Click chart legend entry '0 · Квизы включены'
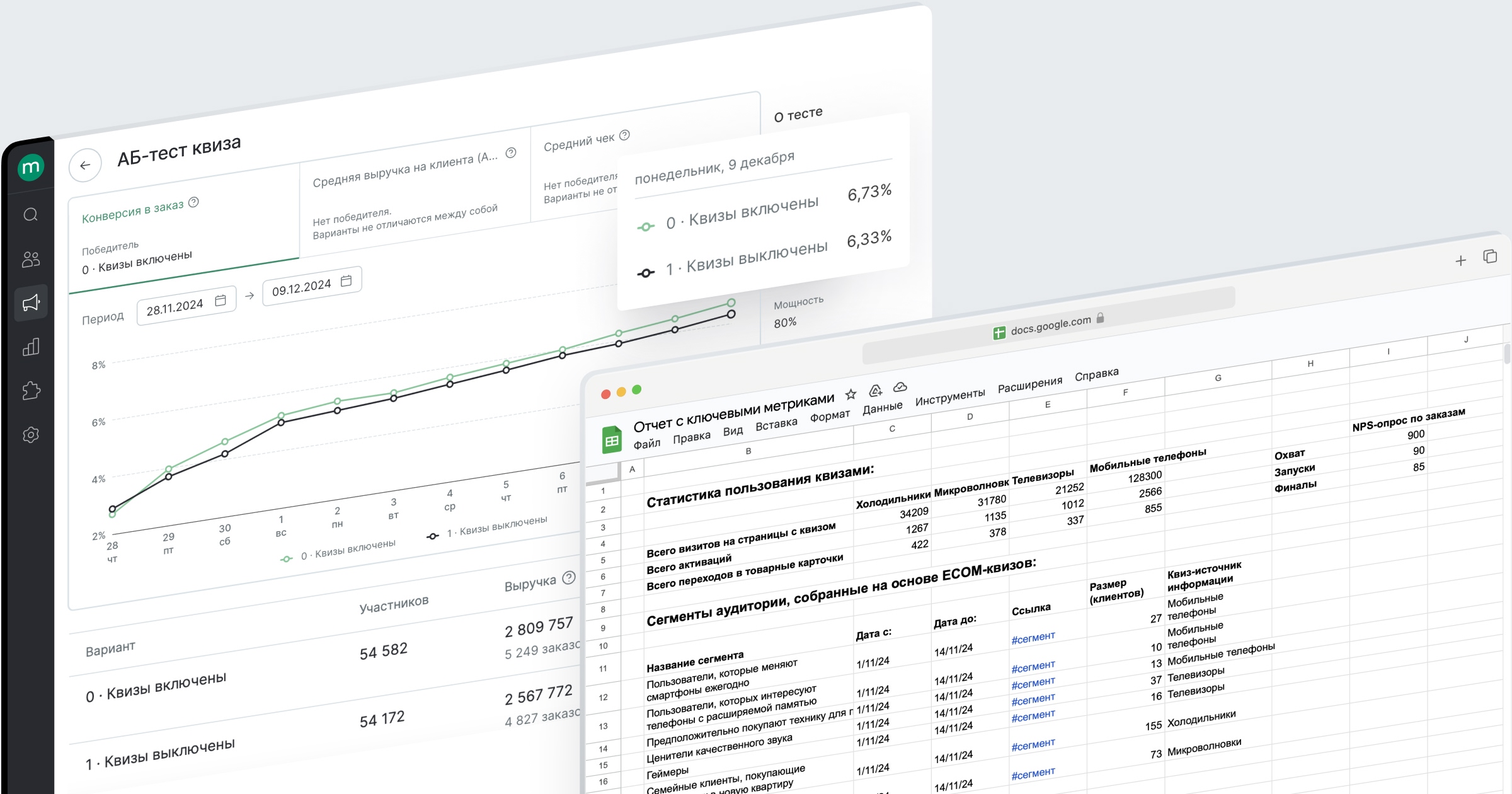1512x794 pixels. (338, 551)
